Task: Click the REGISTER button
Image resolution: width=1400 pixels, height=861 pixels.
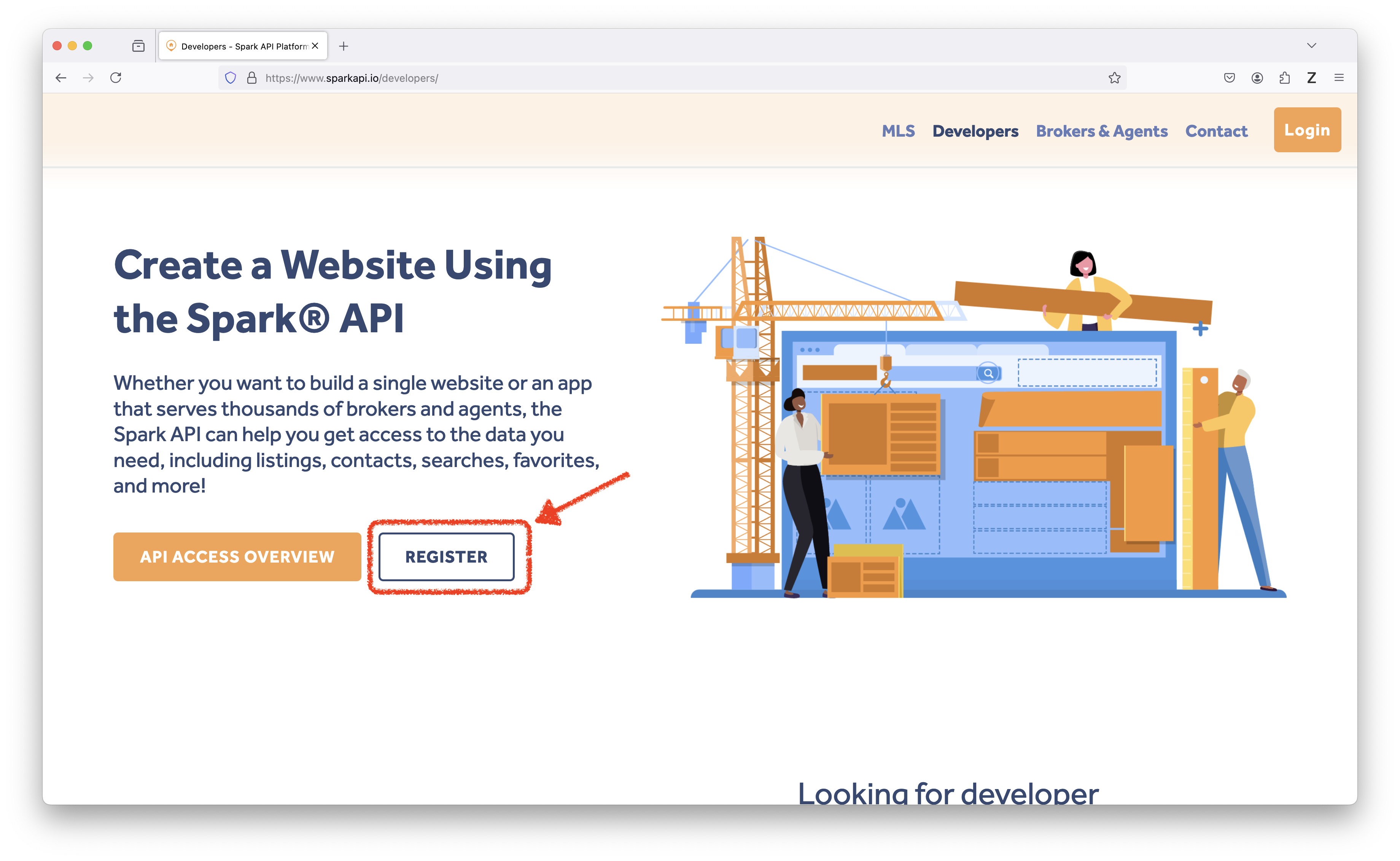Action: pyautogui.click(x=446, y=556)
